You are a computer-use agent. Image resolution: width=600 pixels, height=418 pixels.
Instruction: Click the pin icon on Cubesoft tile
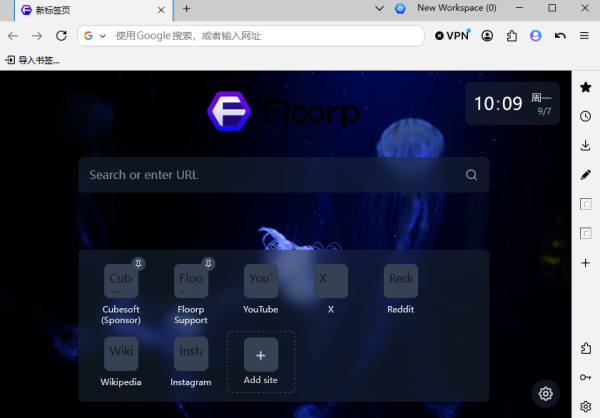[139, 263]
